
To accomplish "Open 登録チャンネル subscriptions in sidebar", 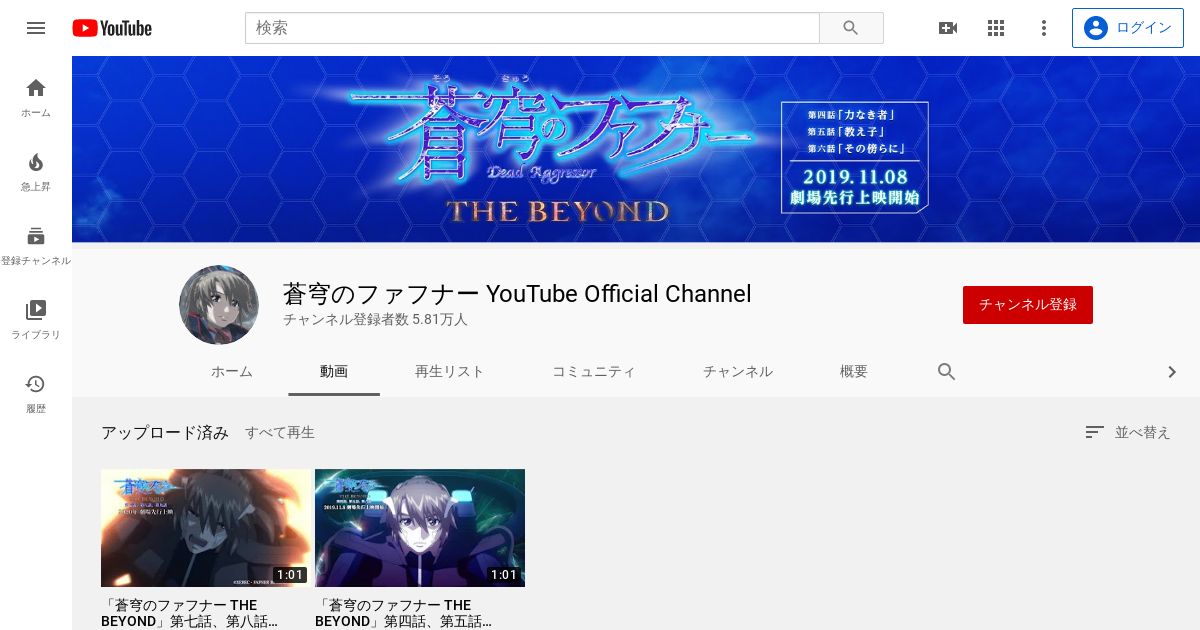I will [x=36, y=246].
